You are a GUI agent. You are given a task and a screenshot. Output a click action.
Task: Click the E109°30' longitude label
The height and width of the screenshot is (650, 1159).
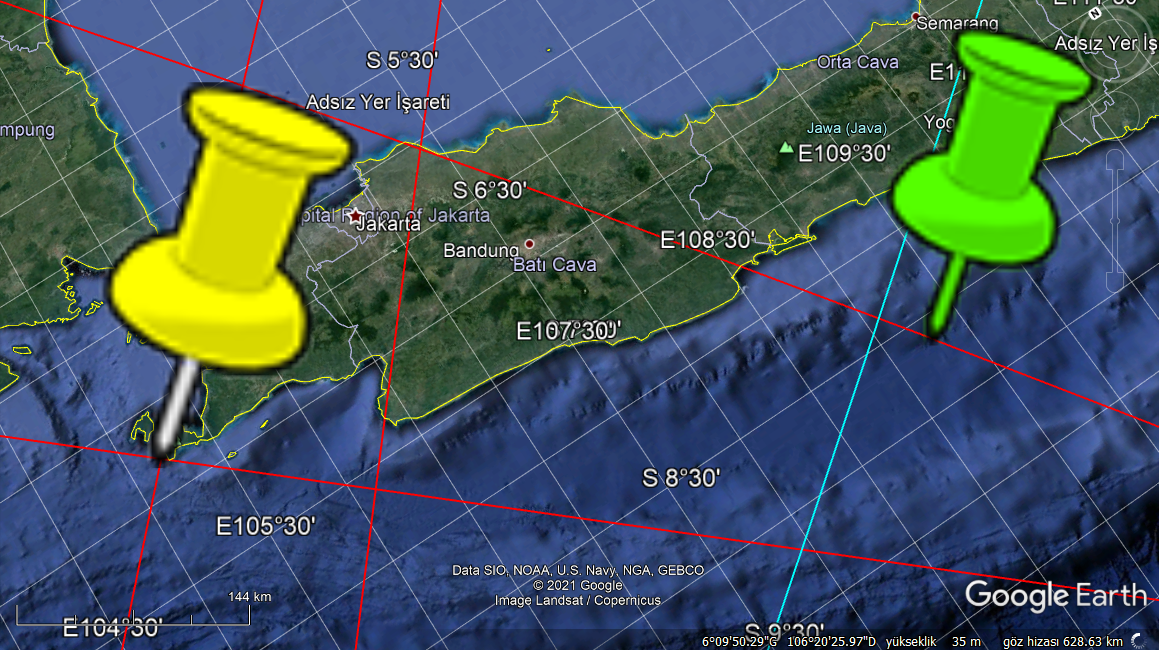coord(844,153)
